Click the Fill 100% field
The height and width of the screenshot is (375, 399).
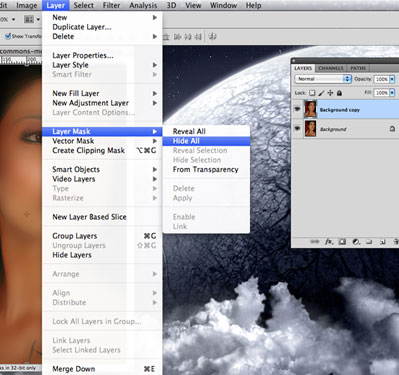382,93
